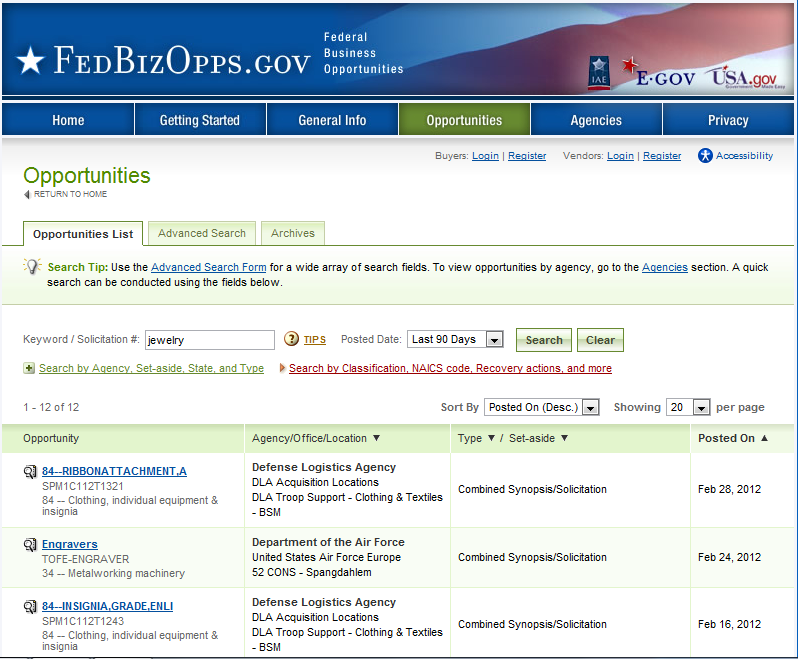Click the FedBizOpps.gov star logo
Screen dimensions: 798x659
[x=31, y=60]
